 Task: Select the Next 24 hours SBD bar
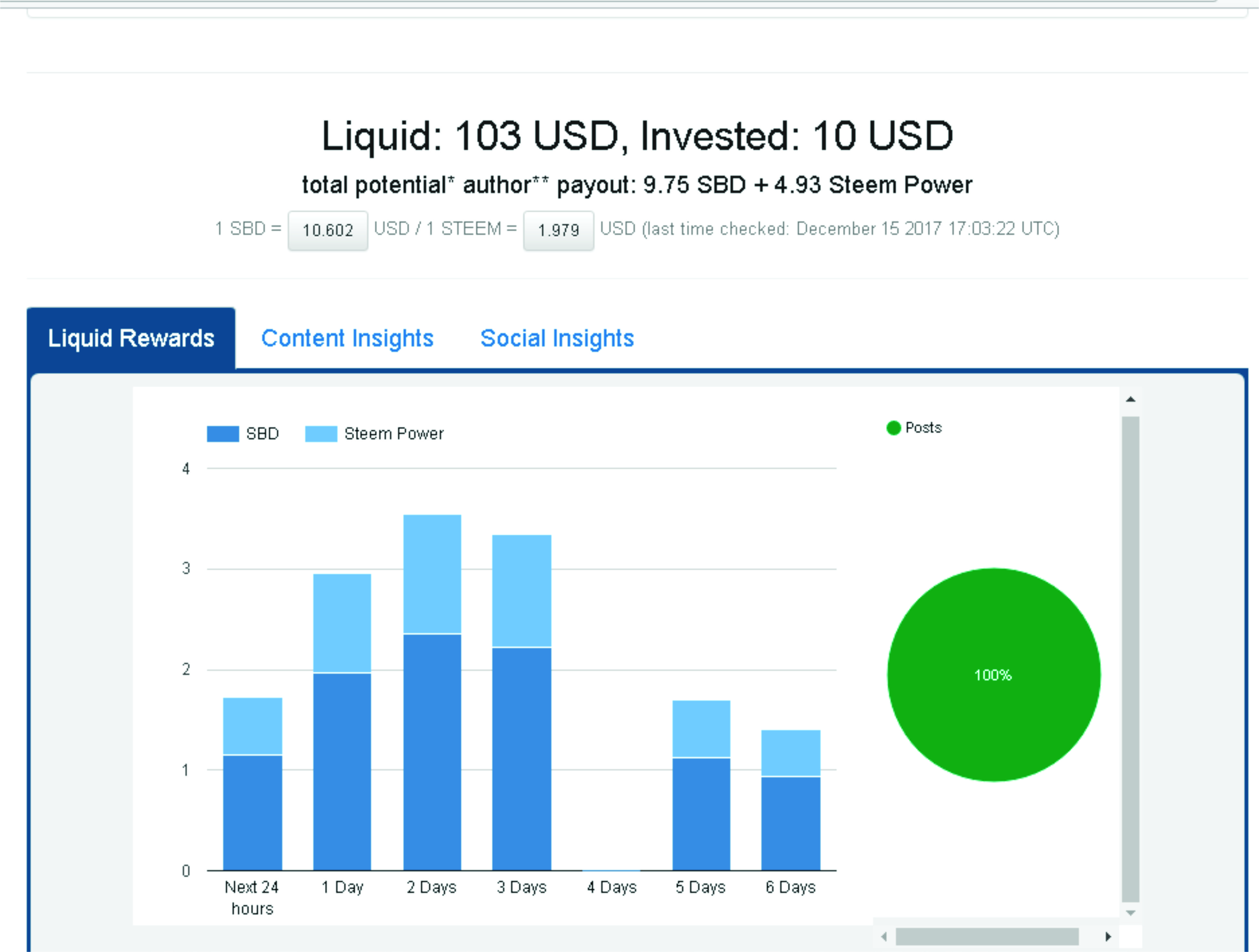(x=253, y=813)
